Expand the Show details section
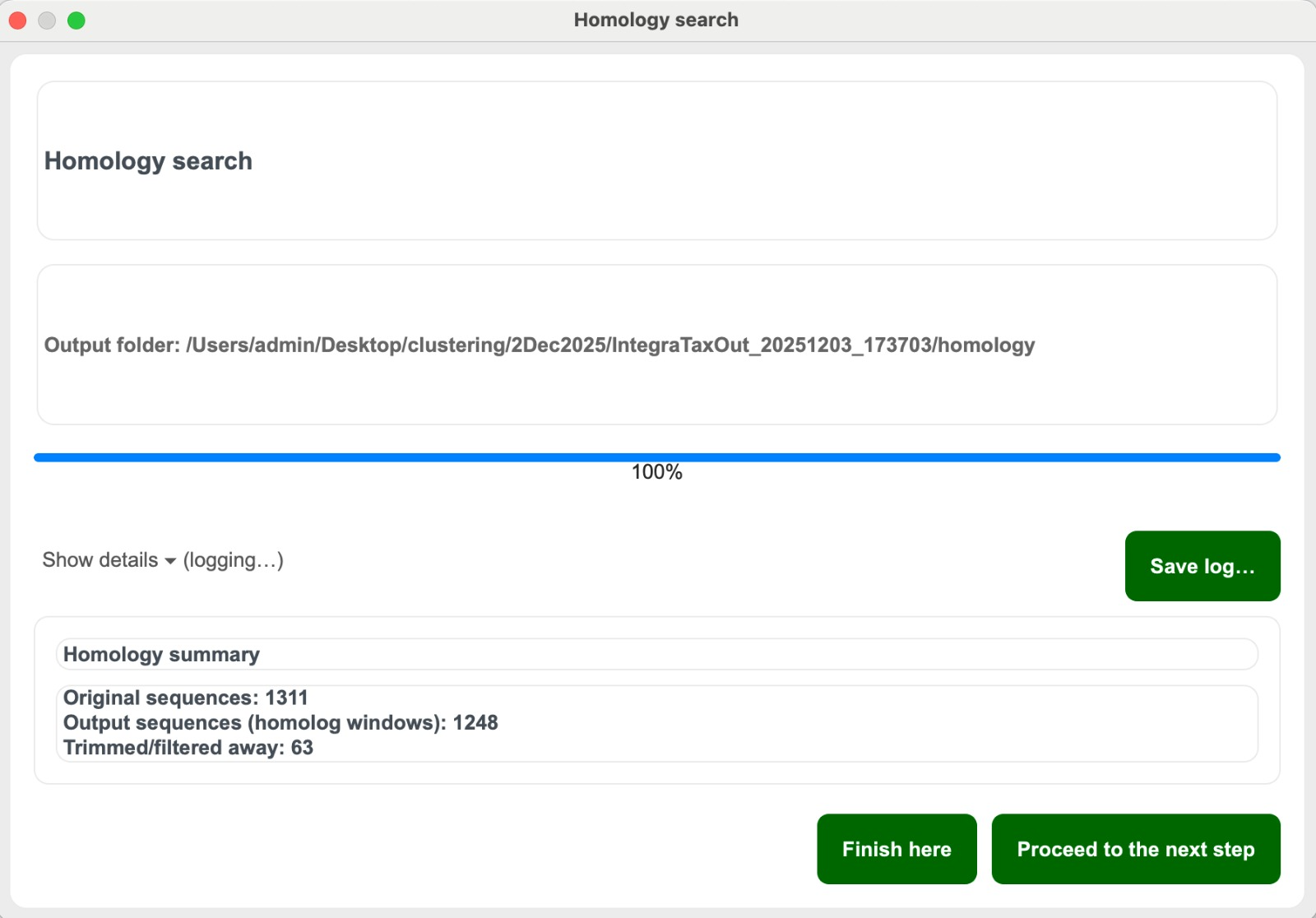Image resolution: width=1316 pixels, height=918 pixels. click(x=100, y=560)
